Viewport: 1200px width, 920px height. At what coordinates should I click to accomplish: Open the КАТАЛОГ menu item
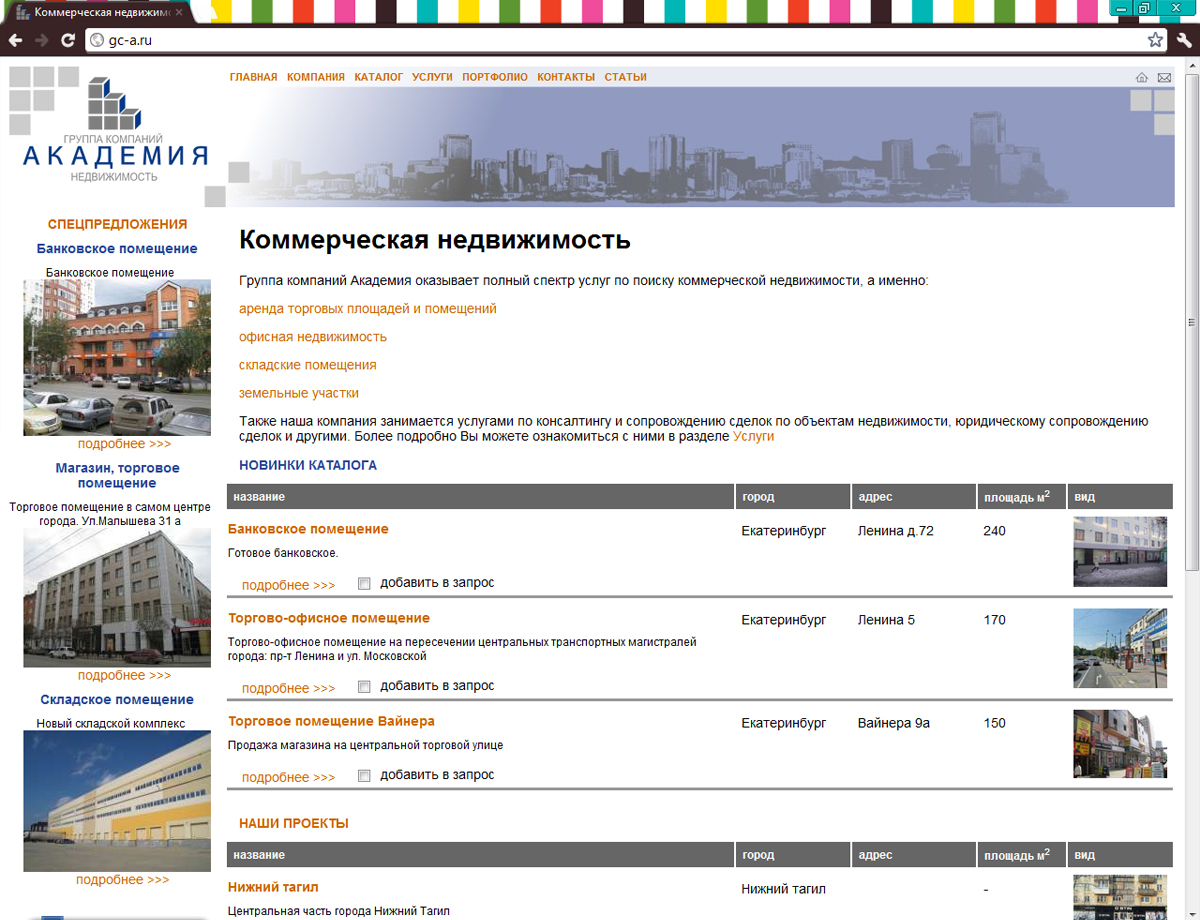click(x=378, y=76)
